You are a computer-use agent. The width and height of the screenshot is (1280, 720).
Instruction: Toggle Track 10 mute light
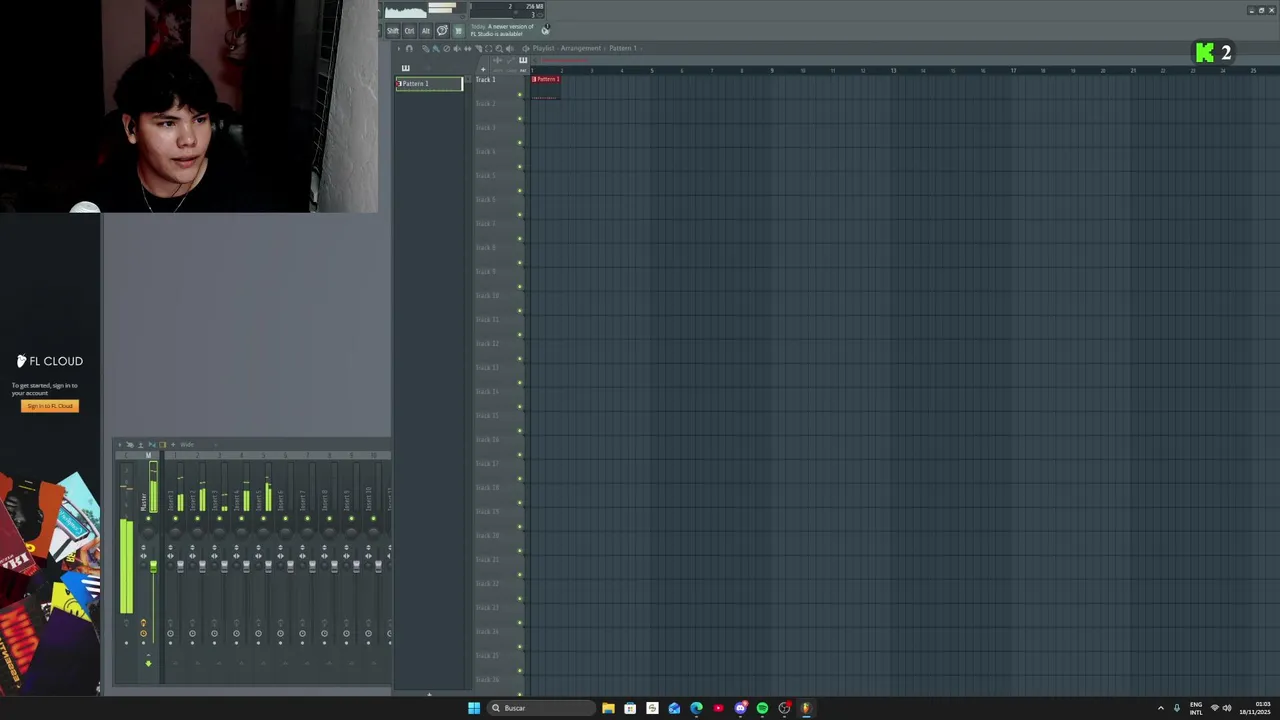coord(520,311)
